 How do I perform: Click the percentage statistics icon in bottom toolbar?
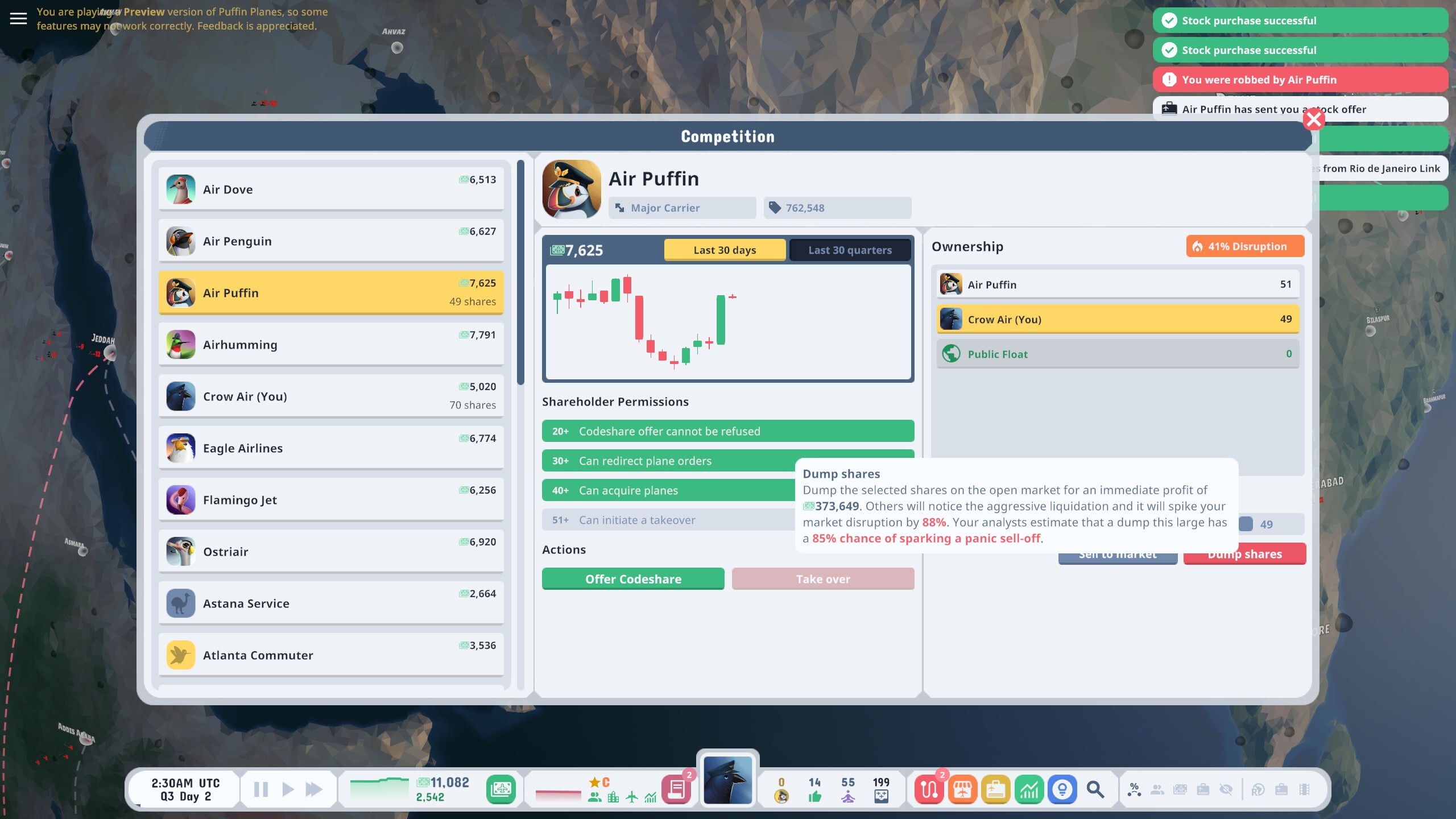[x=1135, y=789]
